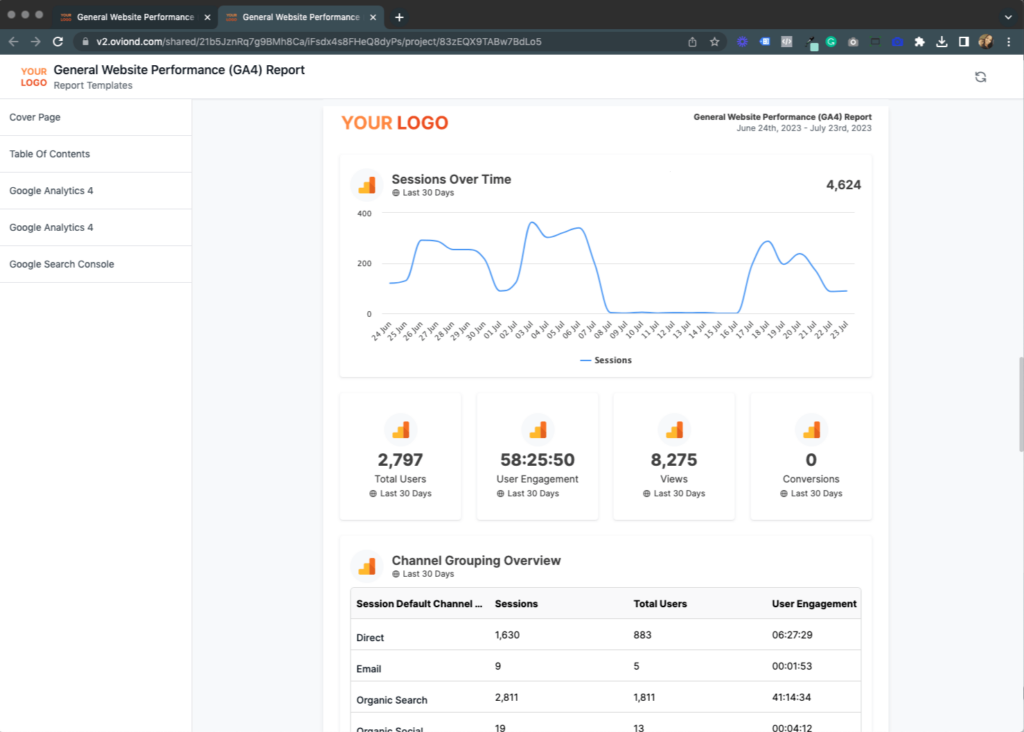
Task: Go to Table Of Contents section
Action: 95,154
